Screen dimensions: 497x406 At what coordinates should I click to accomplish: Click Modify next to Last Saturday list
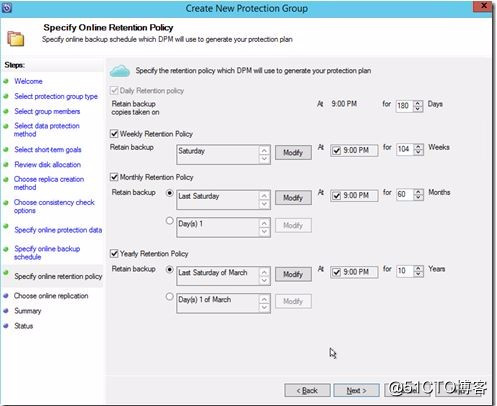click(293, 198)
